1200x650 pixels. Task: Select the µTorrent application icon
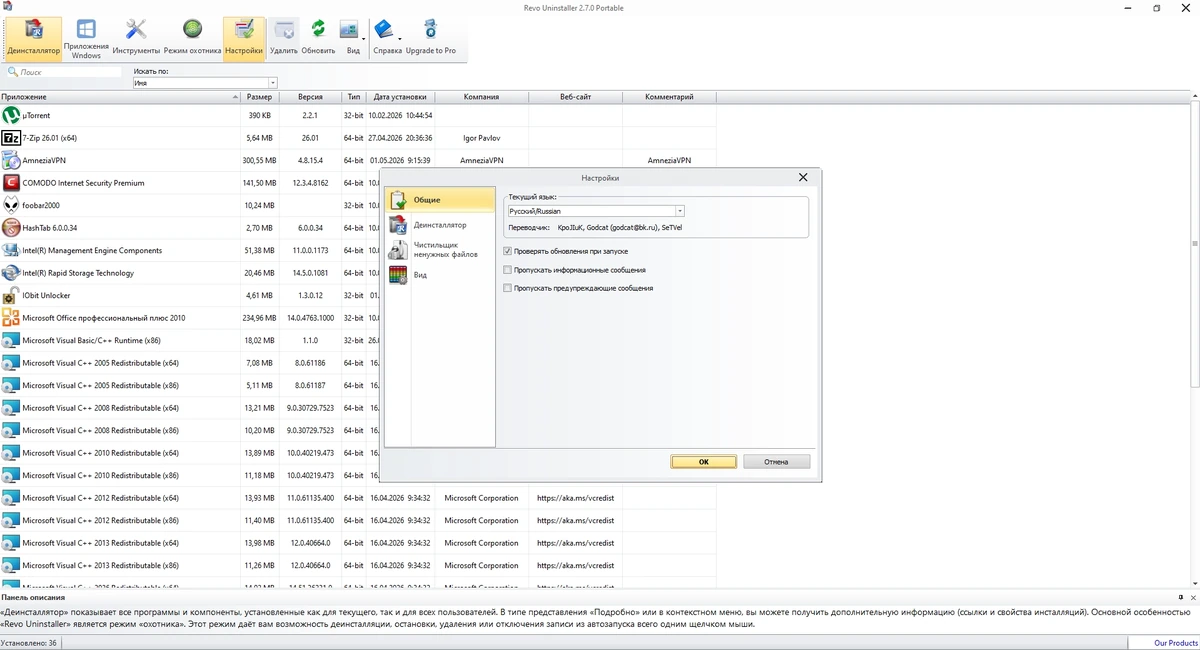11,115
